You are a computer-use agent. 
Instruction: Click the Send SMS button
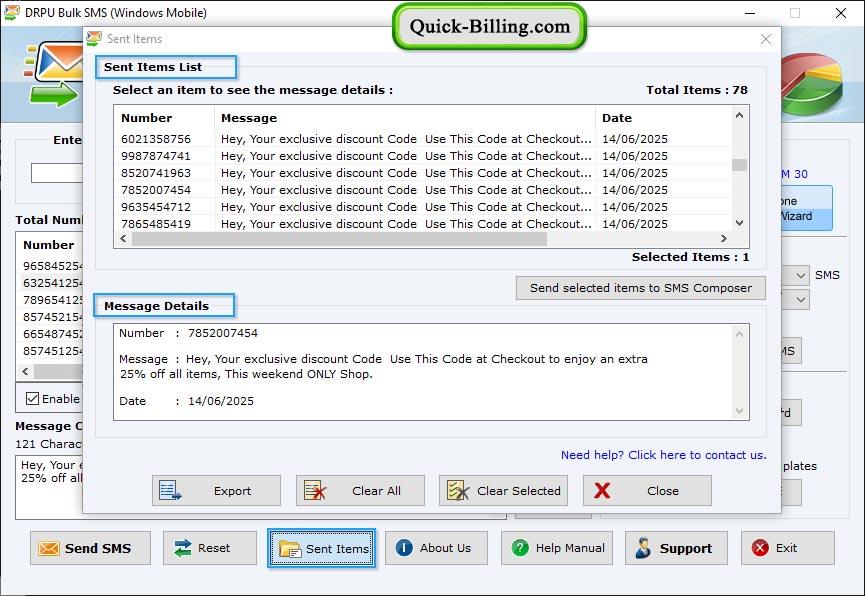pyautogui.click(x=90, y=548)
